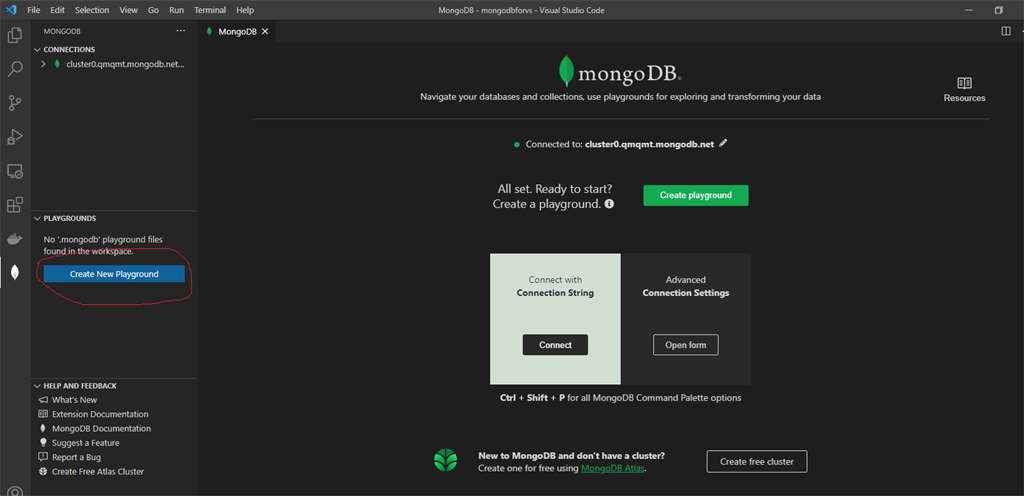Open the MongoDB Atlas link

(613, 469)
